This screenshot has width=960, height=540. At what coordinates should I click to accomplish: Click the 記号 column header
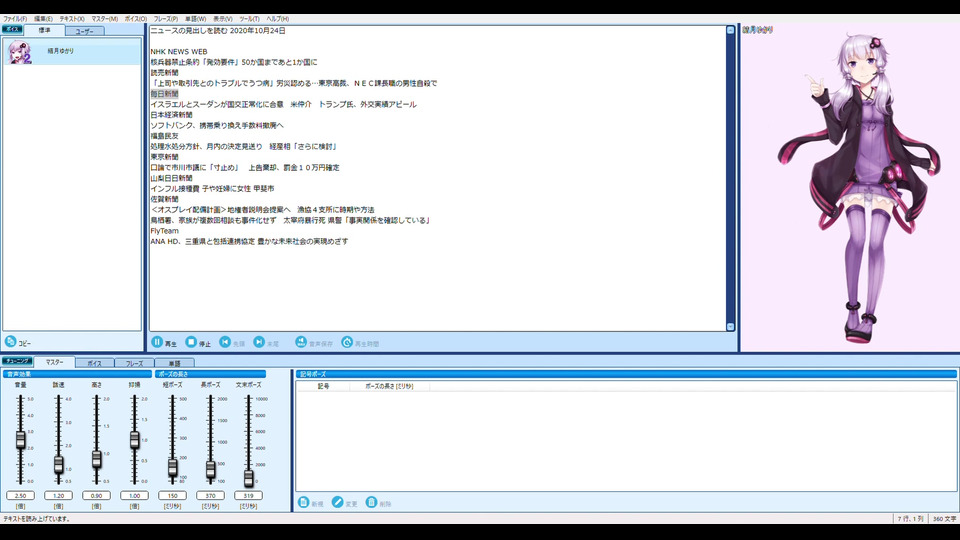pos(323,386)
